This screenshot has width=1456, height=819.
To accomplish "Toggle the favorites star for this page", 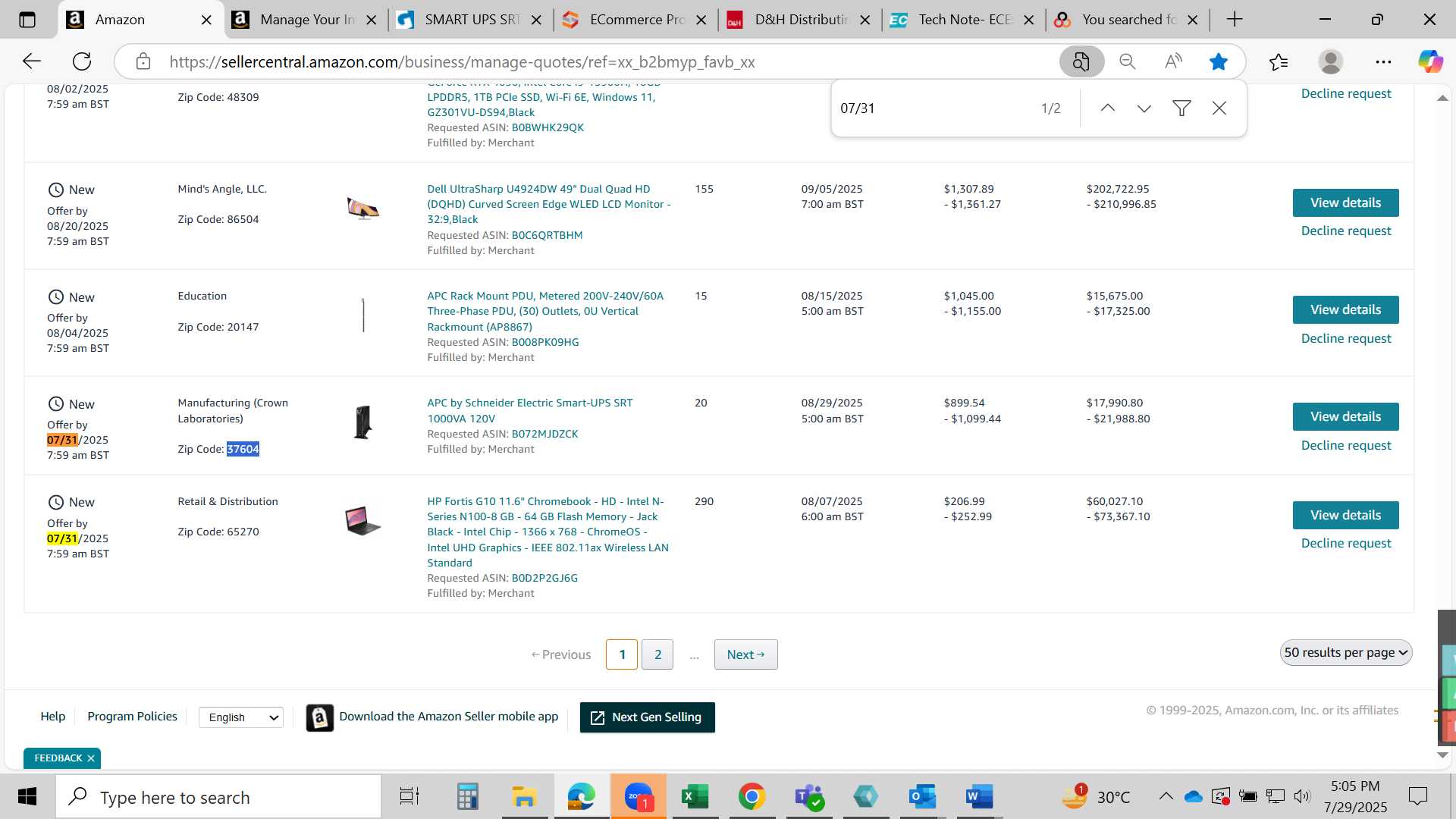I will point(1219,61).
